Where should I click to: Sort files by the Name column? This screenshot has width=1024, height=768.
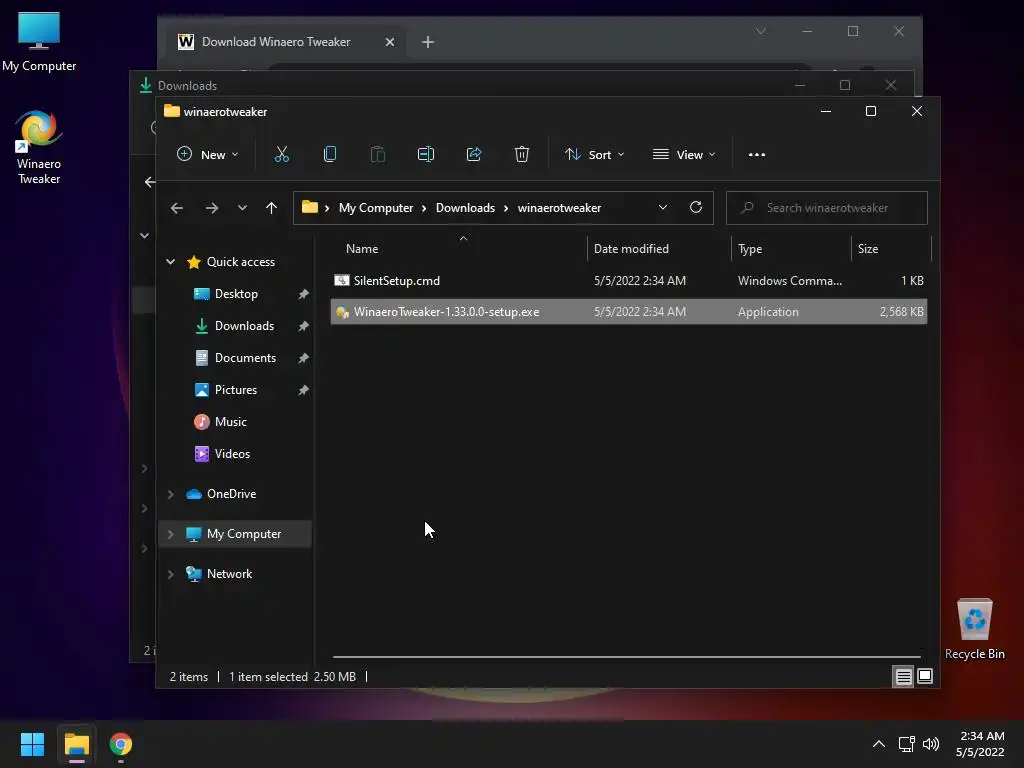click(362, 249)
